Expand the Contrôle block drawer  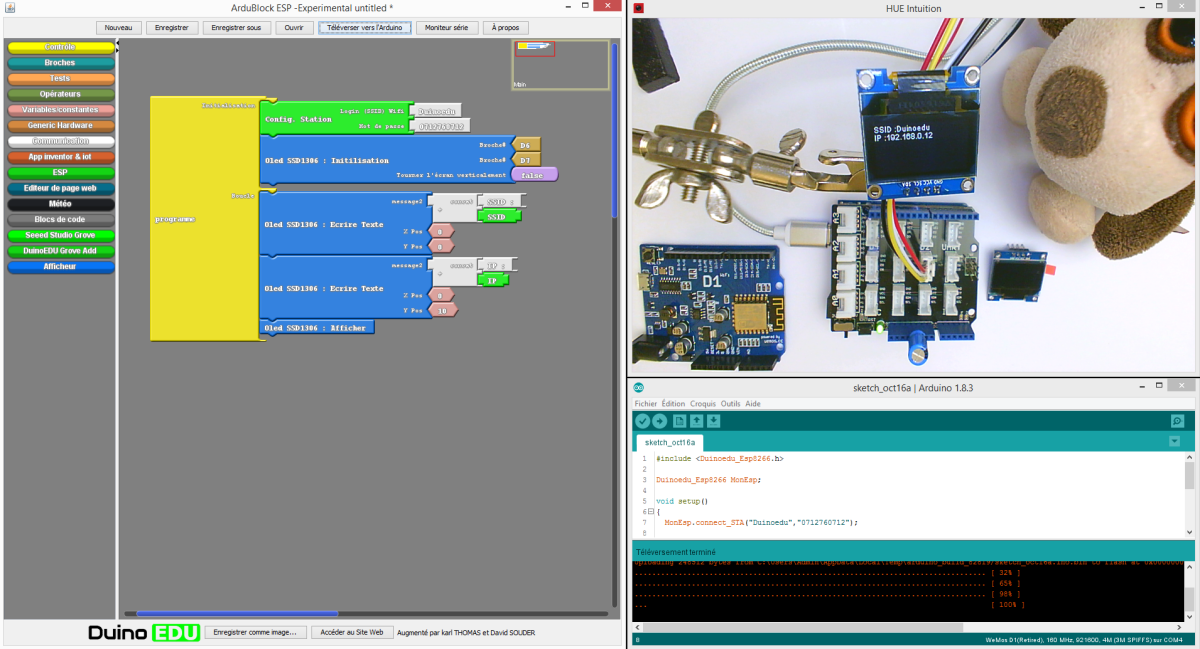(60, 47)
